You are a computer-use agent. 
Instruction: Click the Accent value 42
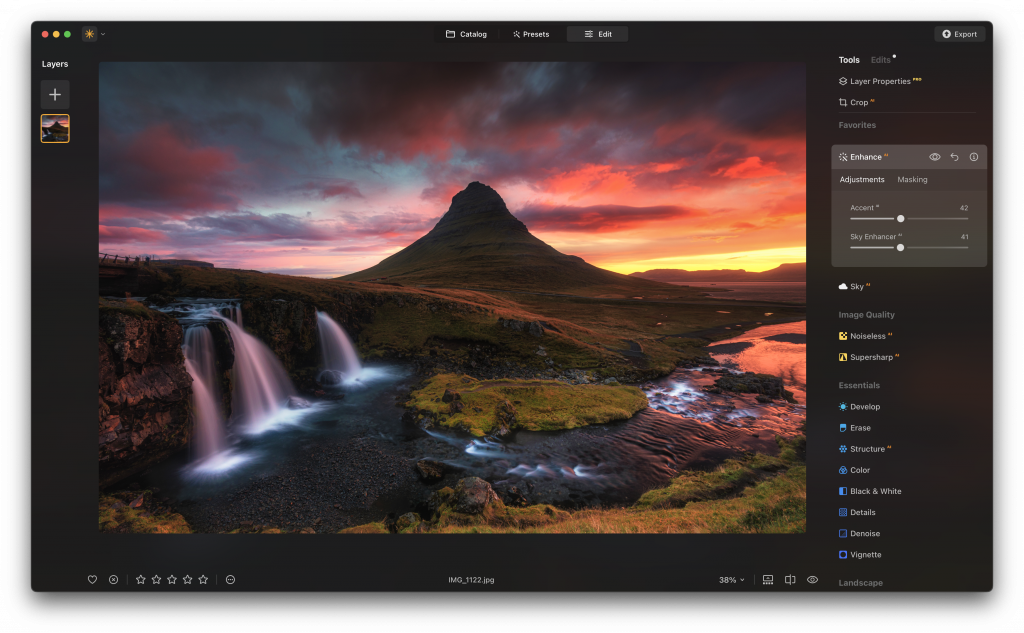[x=964, y=208]
